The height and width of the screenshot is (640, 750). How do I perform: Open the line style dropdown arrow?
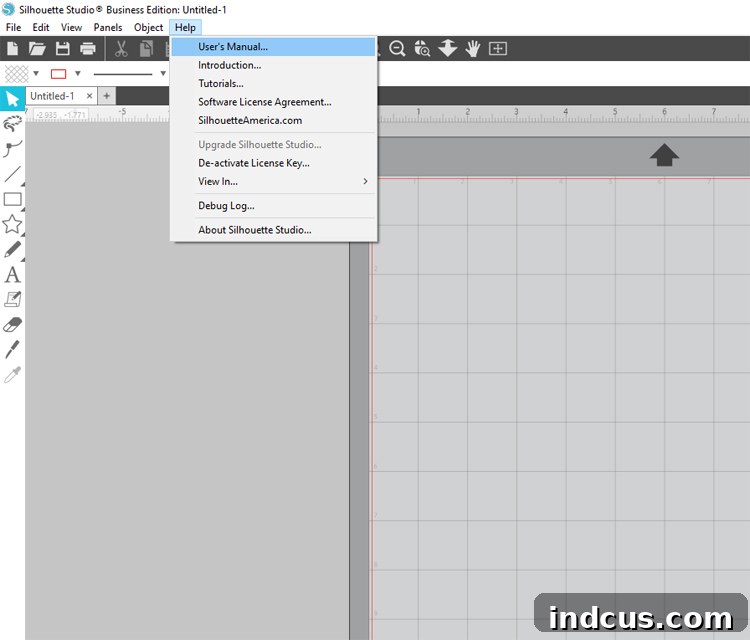[163, 74]
